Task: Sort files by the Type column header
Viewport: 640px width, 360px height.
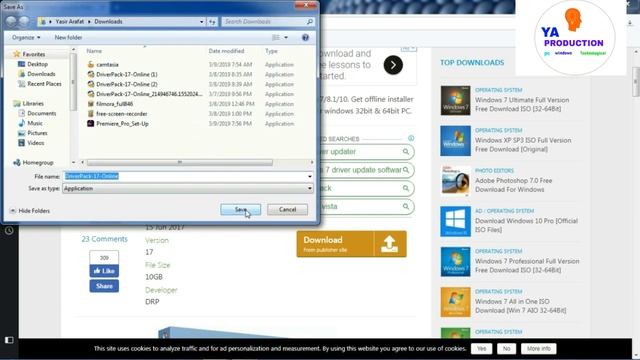Action: click(x=271, y=51)
